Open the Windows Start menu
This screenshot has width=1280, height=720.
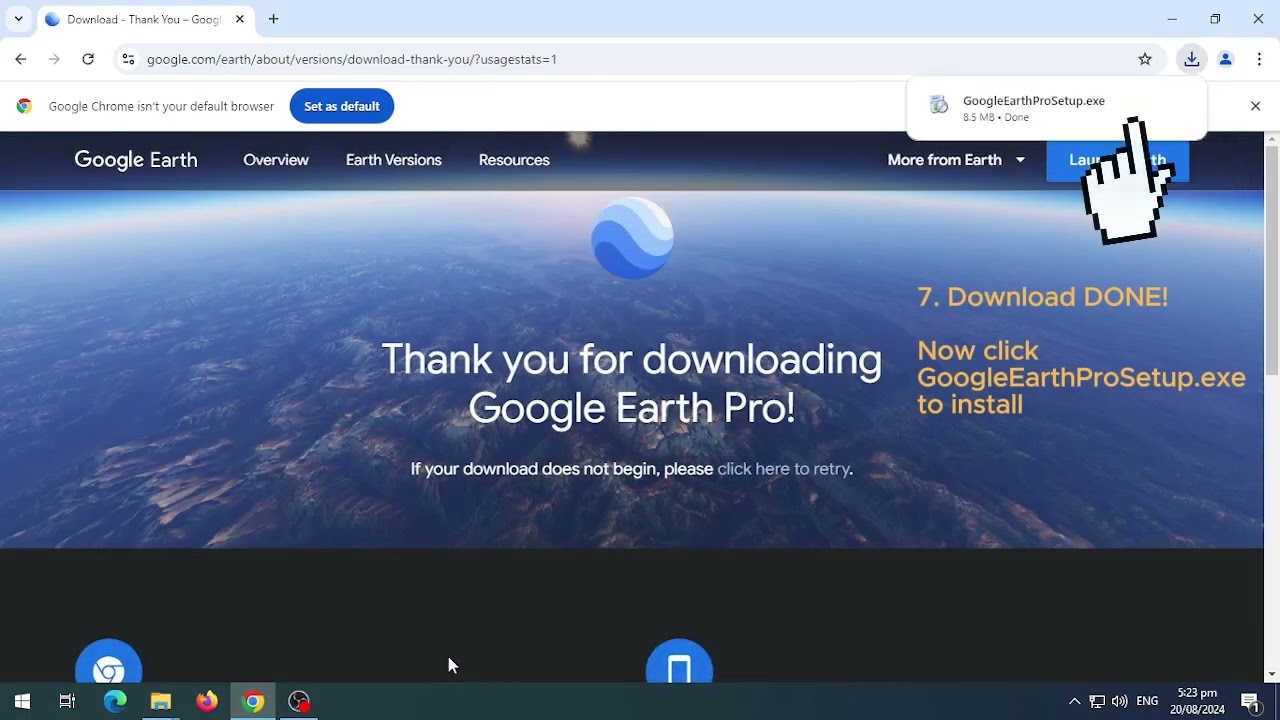[22, 702]
